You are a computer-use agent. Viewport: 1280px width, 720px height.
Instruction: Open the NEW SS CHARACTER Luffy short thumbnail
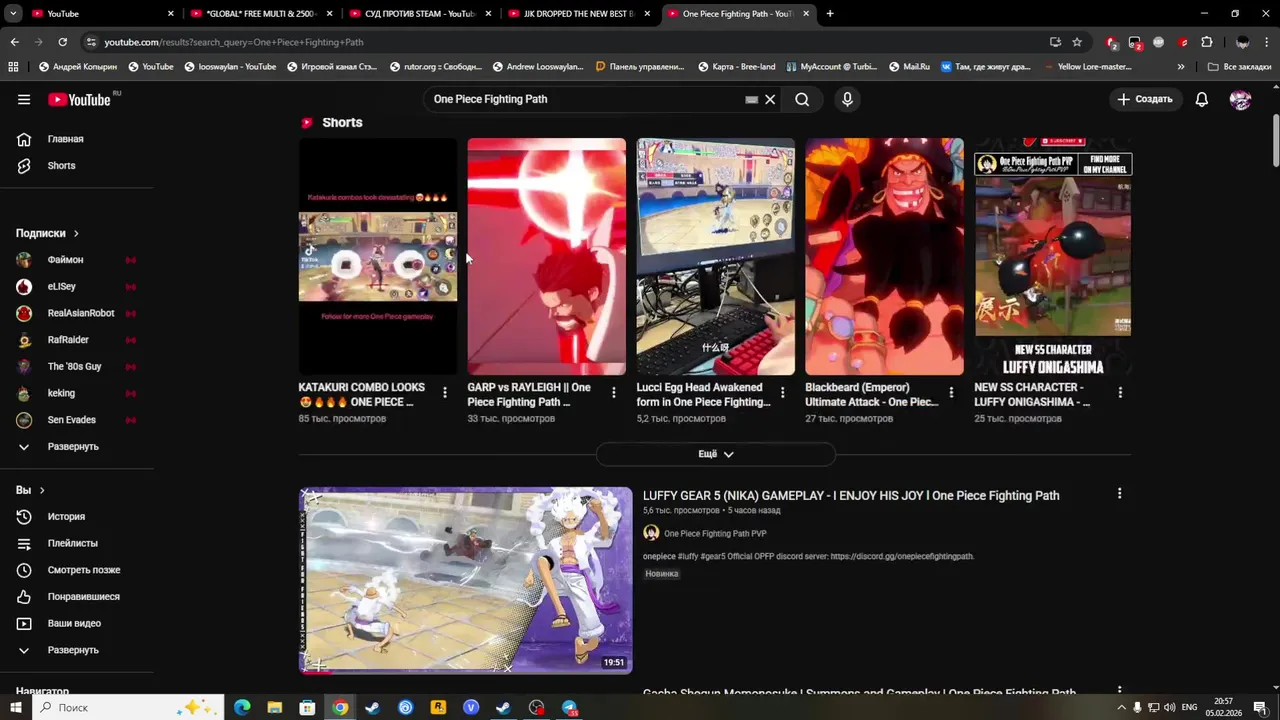[1053, 257]
